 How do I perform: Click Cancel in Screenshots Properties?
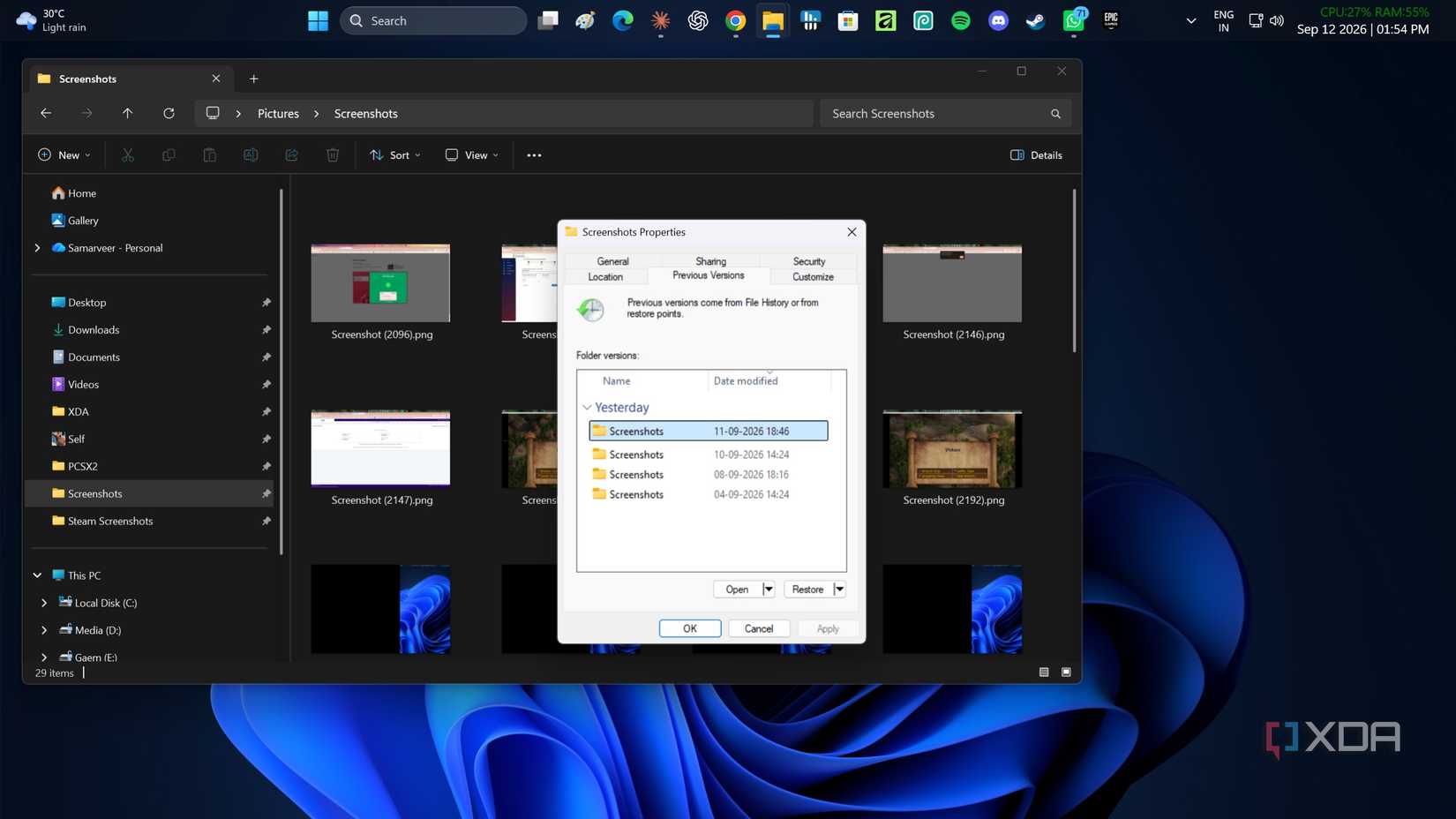pos(759,628)
